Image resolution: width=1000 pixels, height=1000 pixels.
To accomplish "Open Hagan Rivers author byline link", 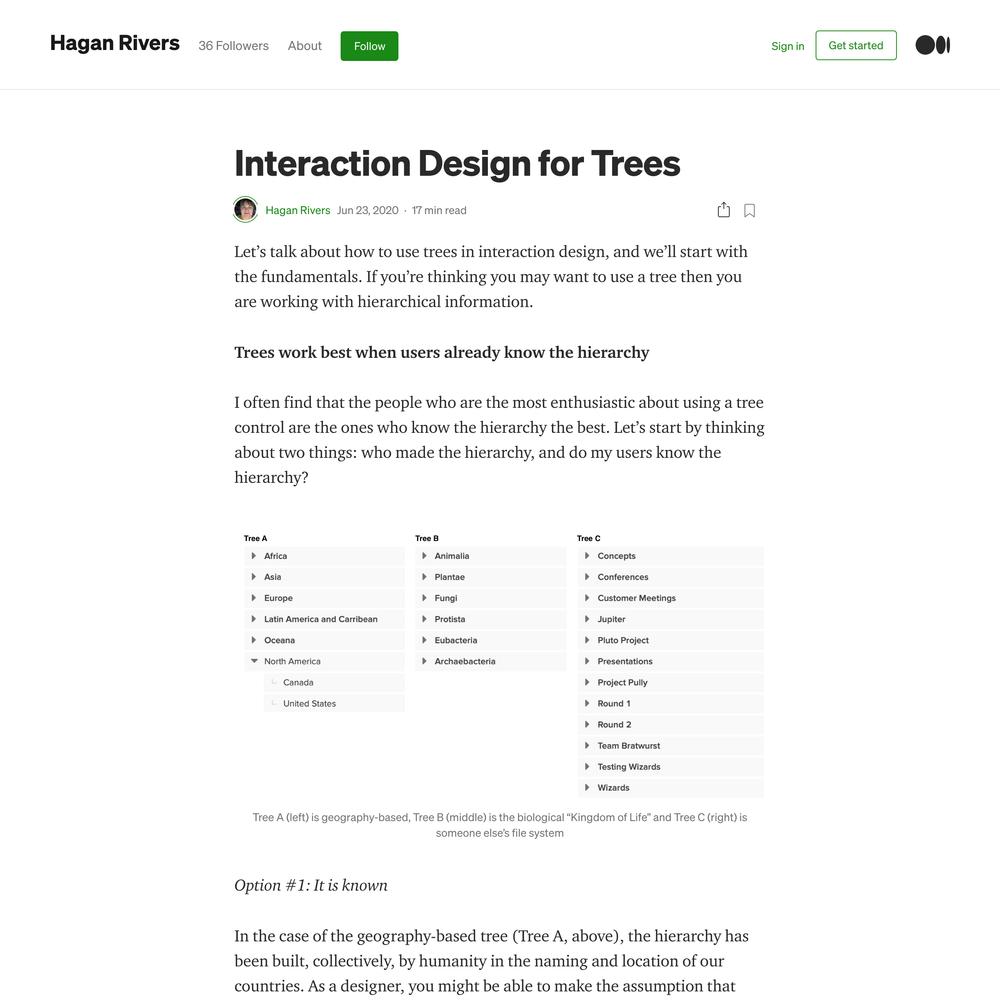I will (298, 210).
